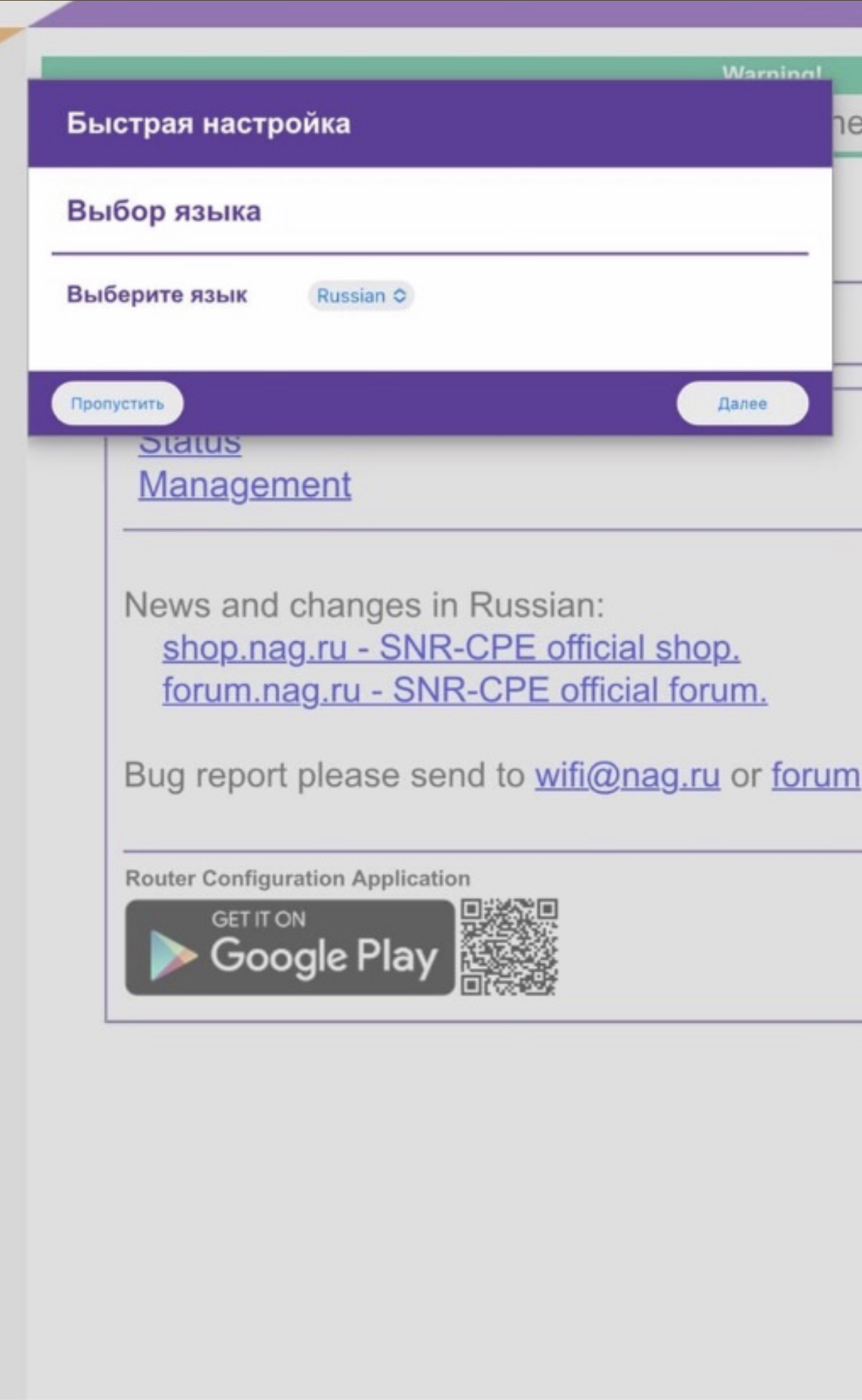Click the up-down chevron beside Russian

[400, 296]
